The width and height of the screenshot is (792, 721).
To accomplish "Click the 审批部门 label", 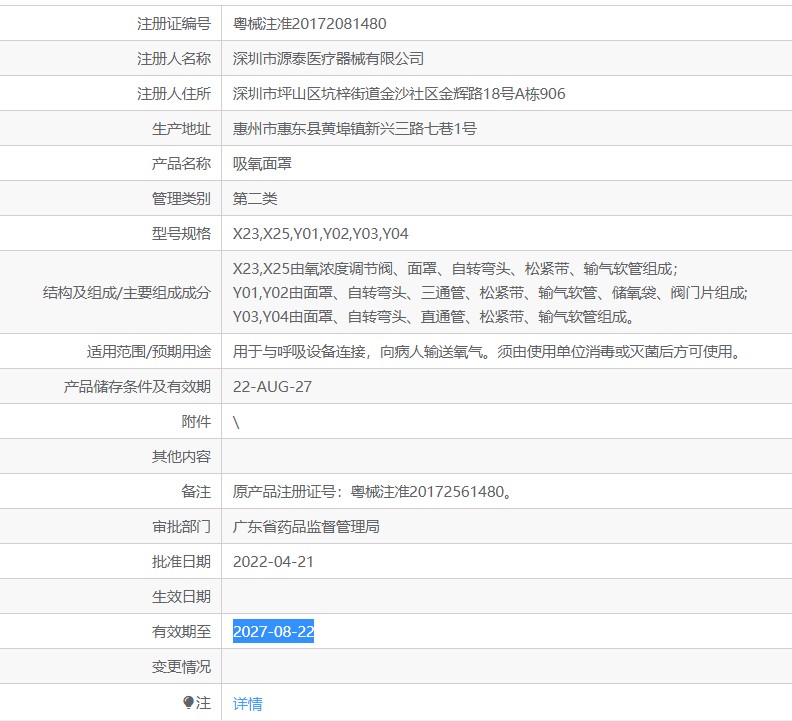I will pos(181,526).
